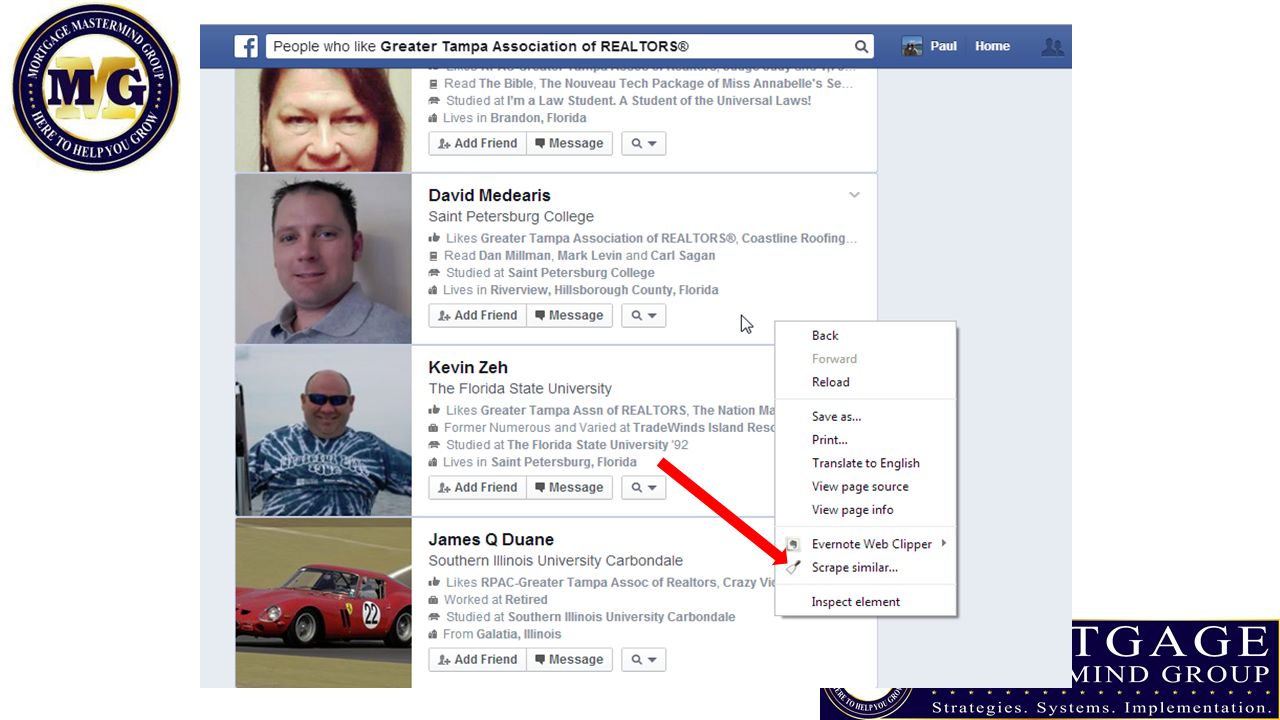Click TradeWinds Island Resorts workplace link
This screenshot has height=720, width=1280.
coord(704,428)
